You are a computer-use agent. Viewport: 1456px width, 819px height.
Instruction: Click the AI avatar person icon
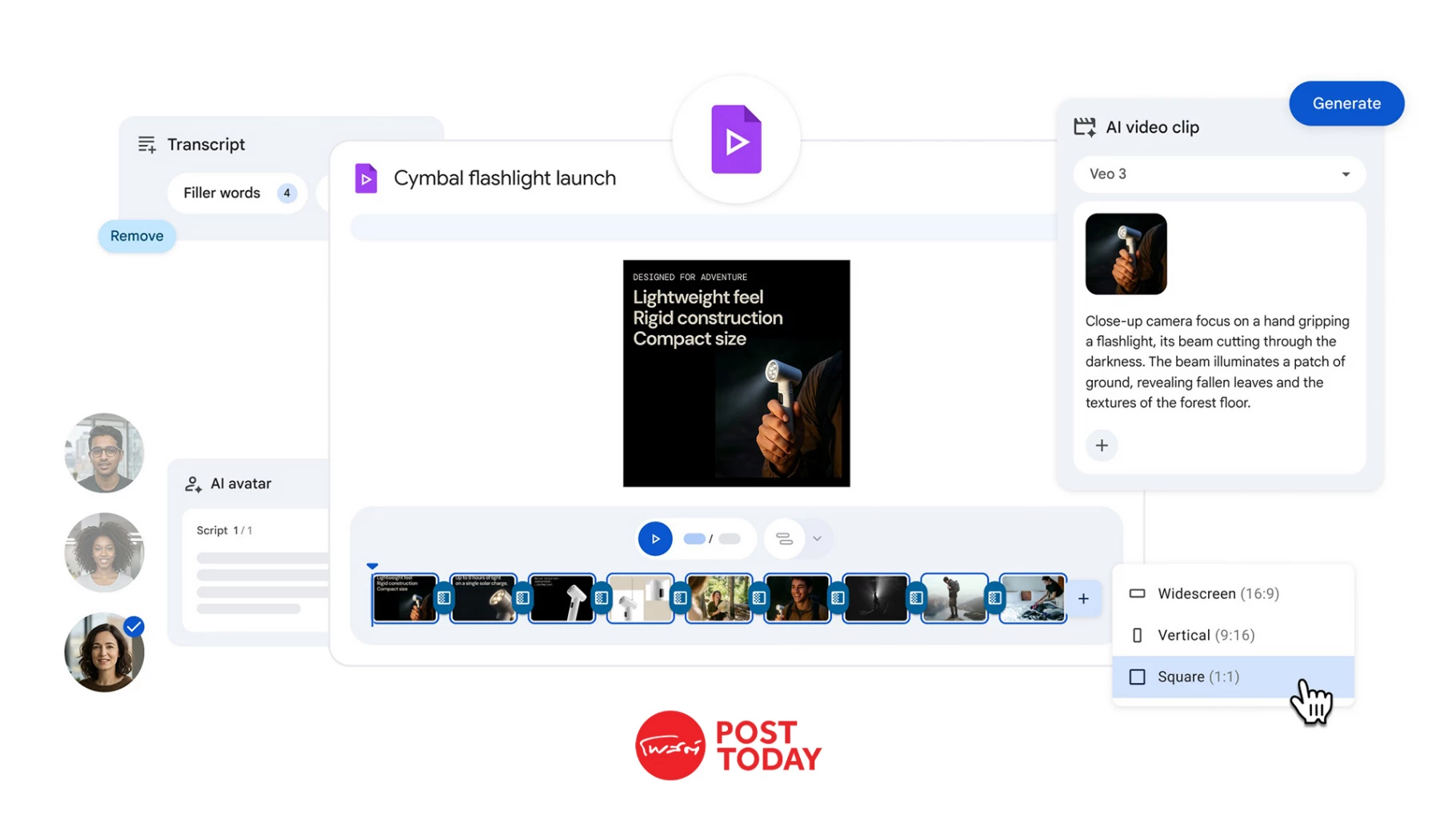[193, 484]
